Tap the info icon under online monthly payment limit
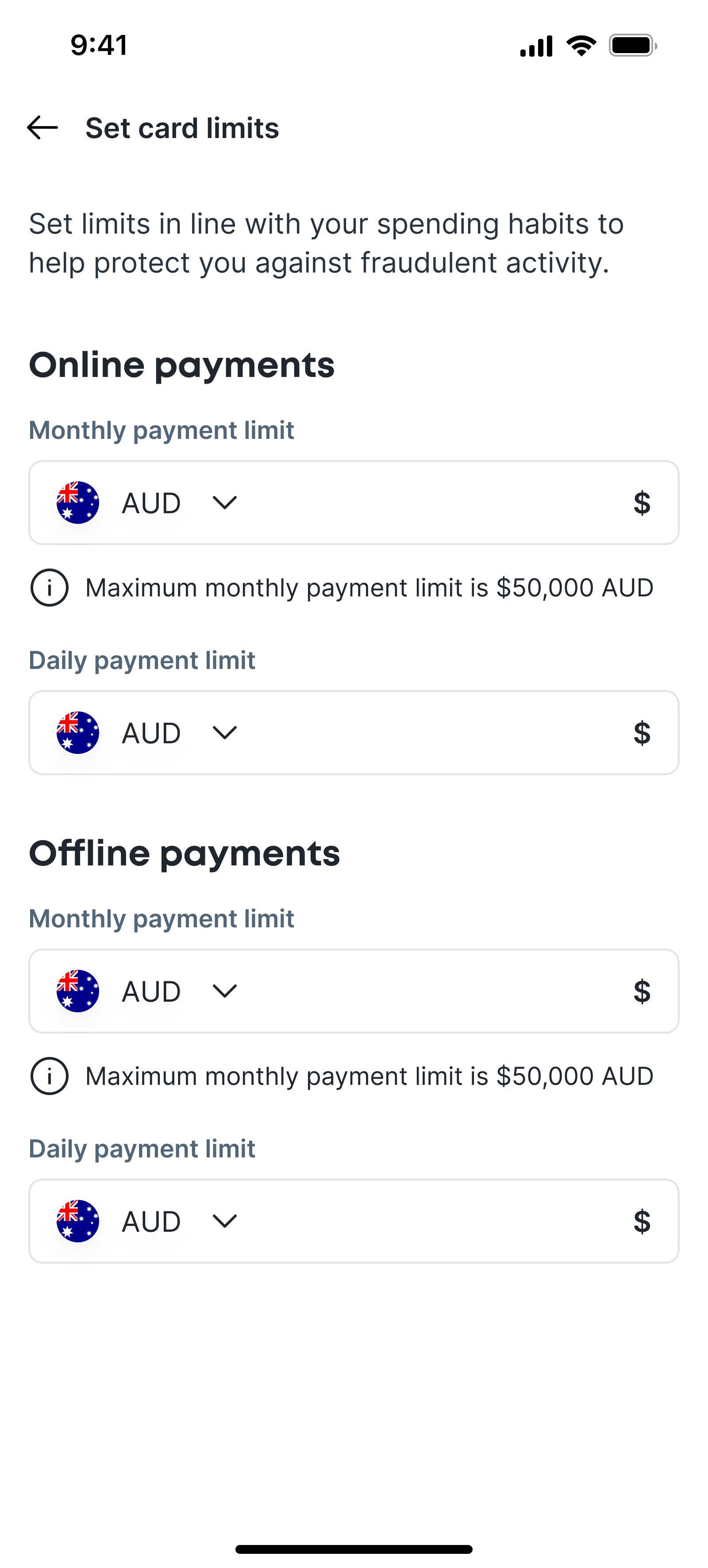708x1568 pixels. pos(49,587)
